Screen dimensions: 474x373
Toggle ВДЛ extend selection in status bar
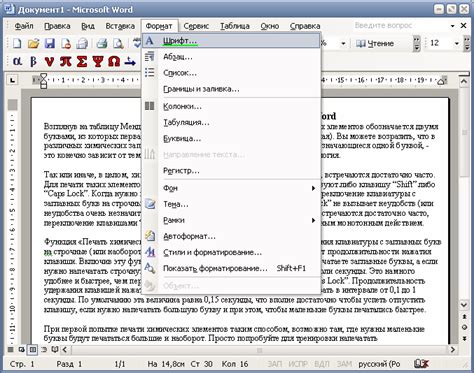coord(322,364)
